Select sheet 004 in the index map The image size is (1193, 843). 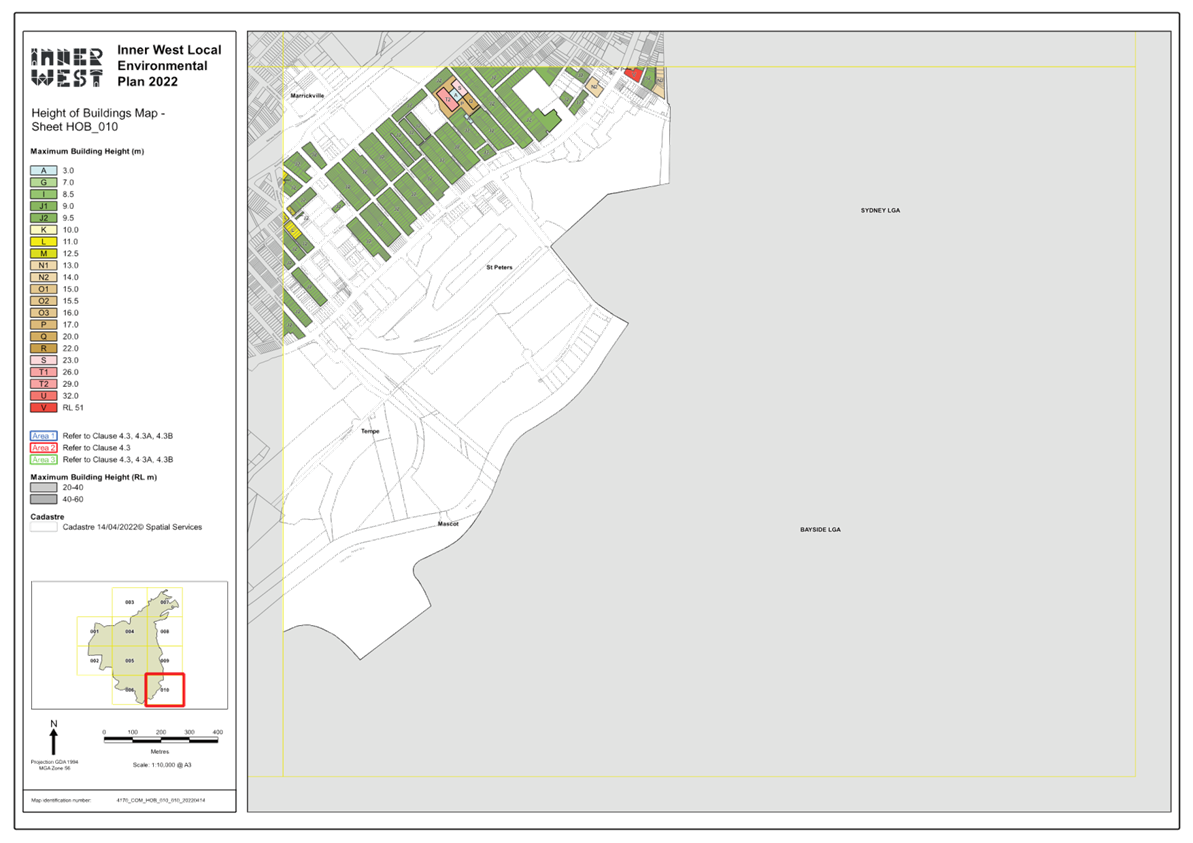[x=129, y=631]
